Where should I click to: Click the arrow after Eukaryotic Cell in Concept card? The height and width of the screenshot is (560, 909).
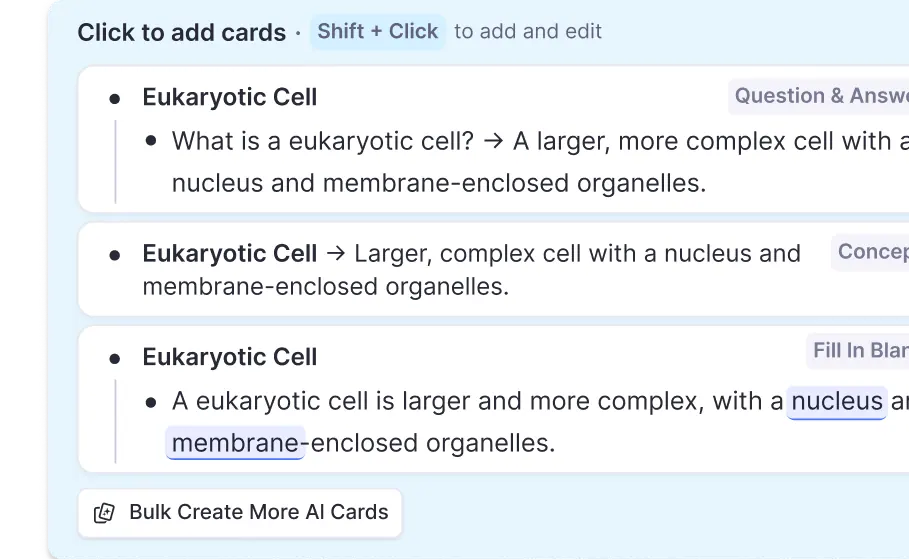(x=336, y=254)
